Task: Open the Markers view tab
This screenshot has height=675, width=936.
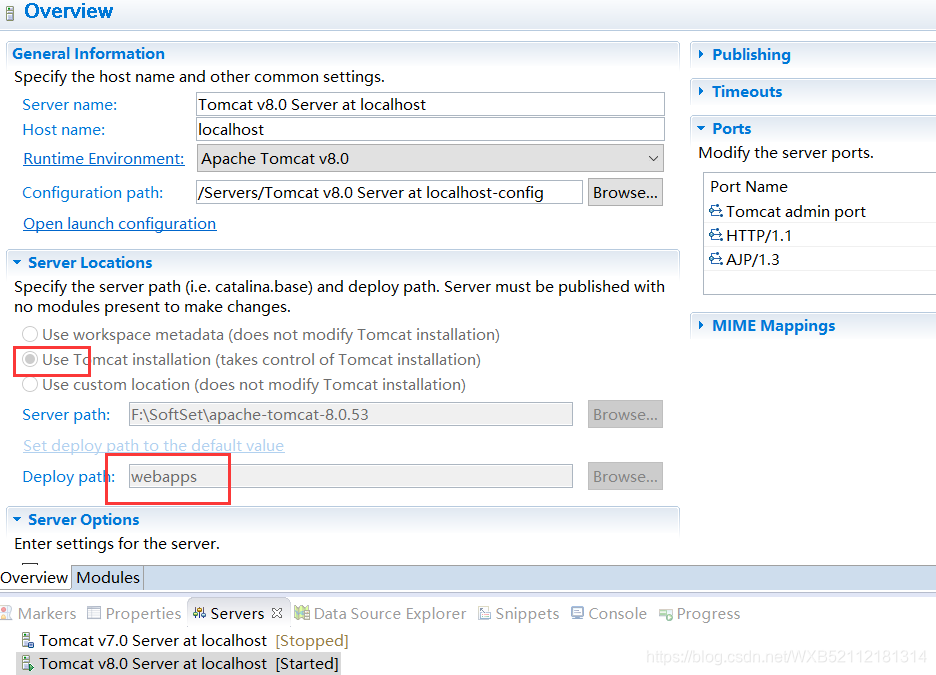Action: point(39,614)
